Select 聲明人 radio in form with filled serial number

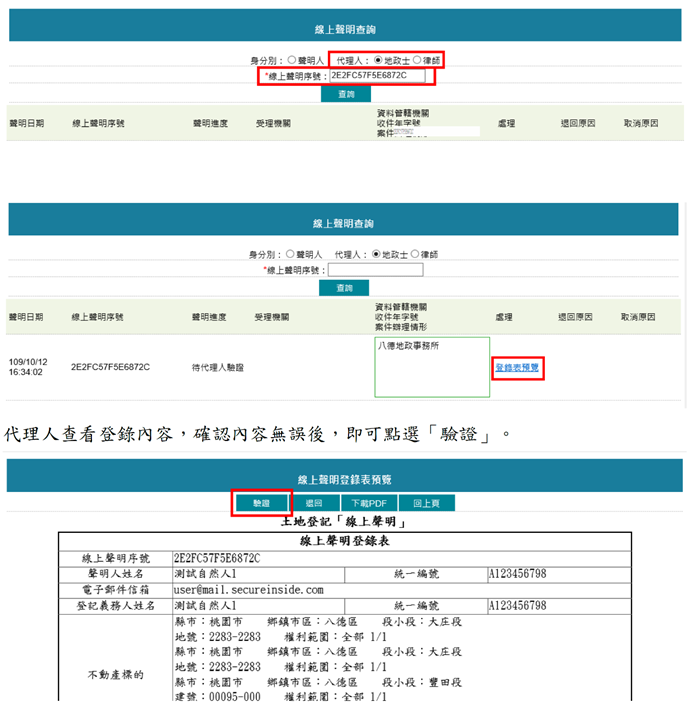pyautogui.click(x=291, y=60)
